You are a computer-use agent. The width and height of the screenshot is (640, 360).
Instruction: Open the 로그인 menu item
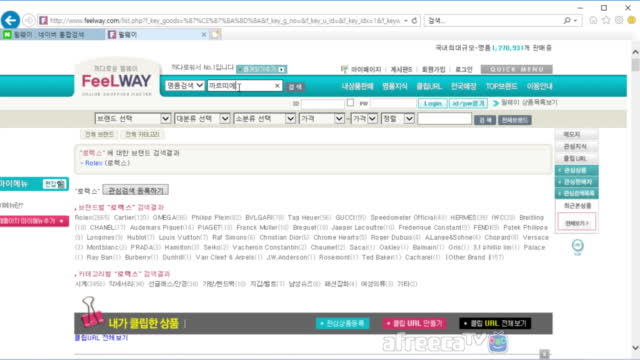464,69
